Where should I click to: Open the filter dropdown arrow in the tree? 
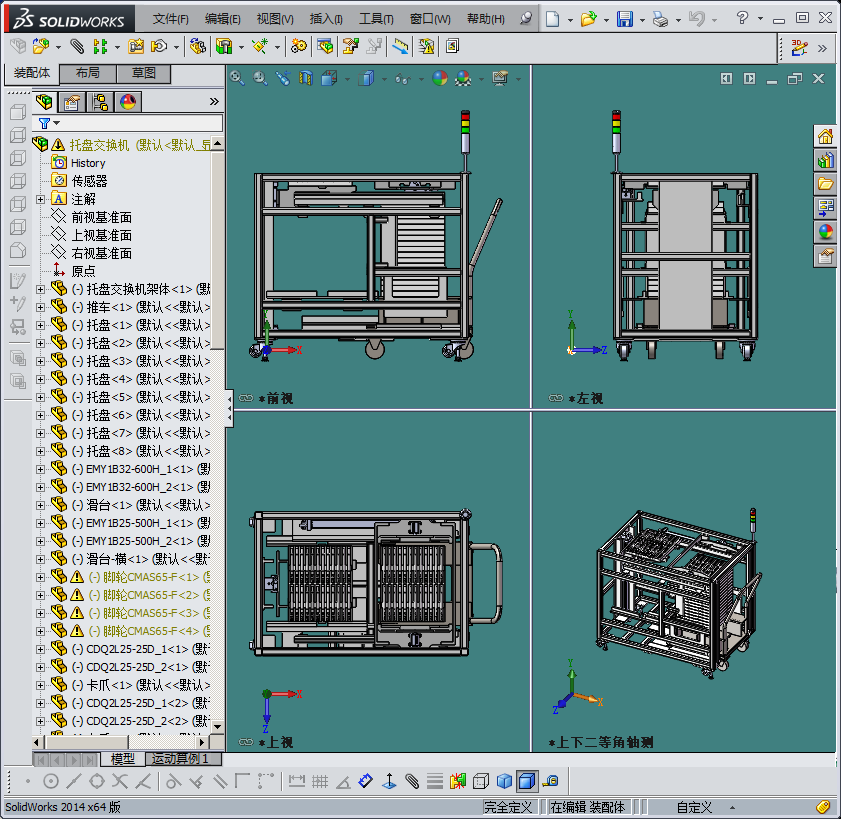coord(56,123)
